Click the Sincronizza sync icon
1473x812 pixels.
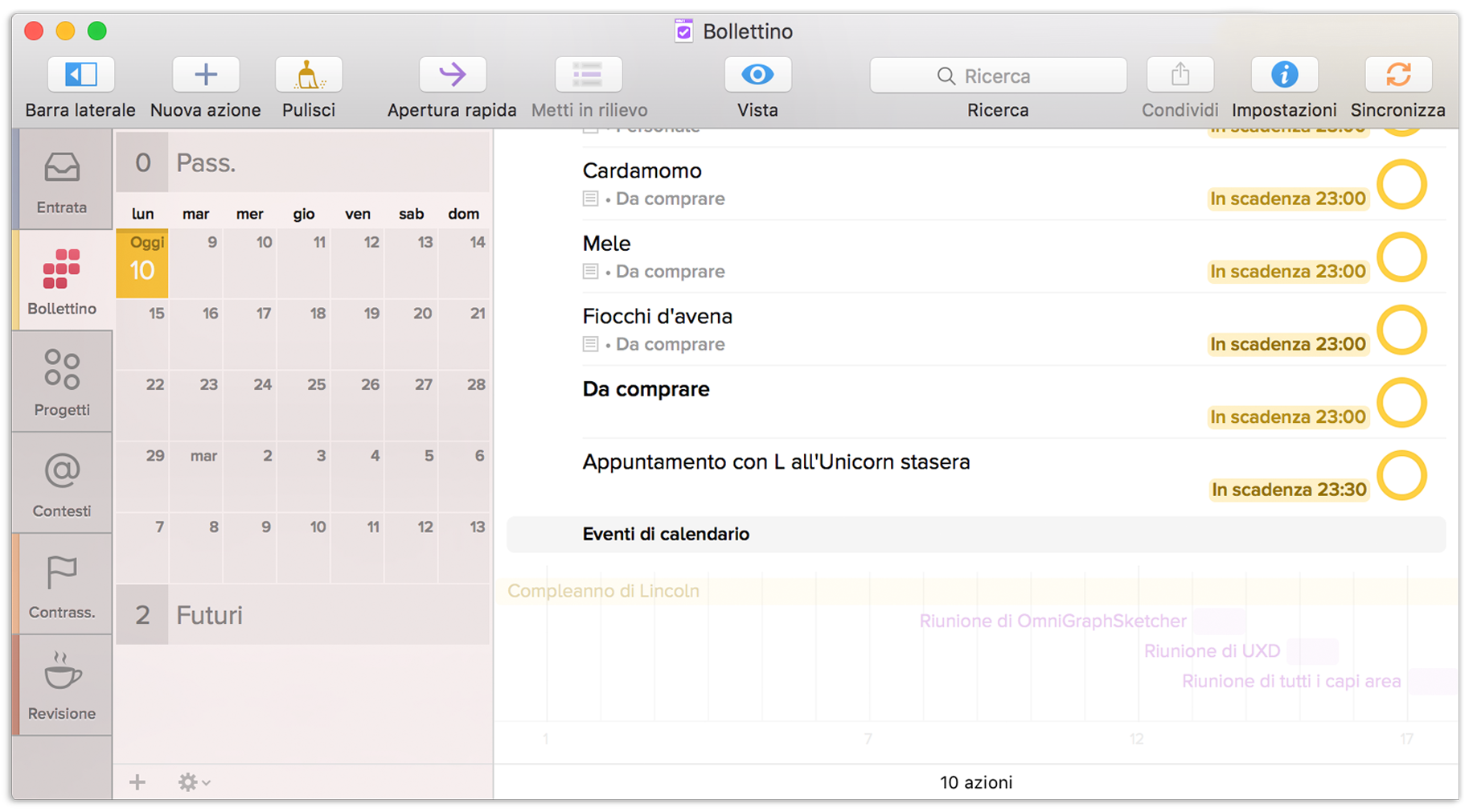pos(1398,76)
